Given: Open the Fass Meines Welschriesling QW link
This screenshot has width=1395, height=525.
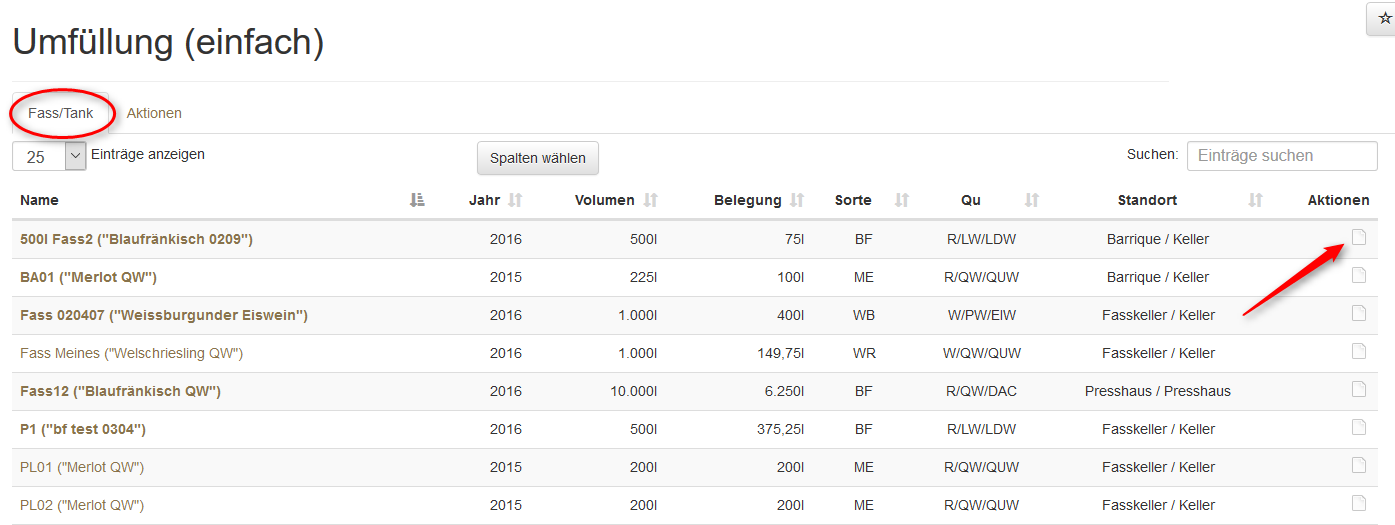Looking at the screenshot, I should (x=131, y=353).
